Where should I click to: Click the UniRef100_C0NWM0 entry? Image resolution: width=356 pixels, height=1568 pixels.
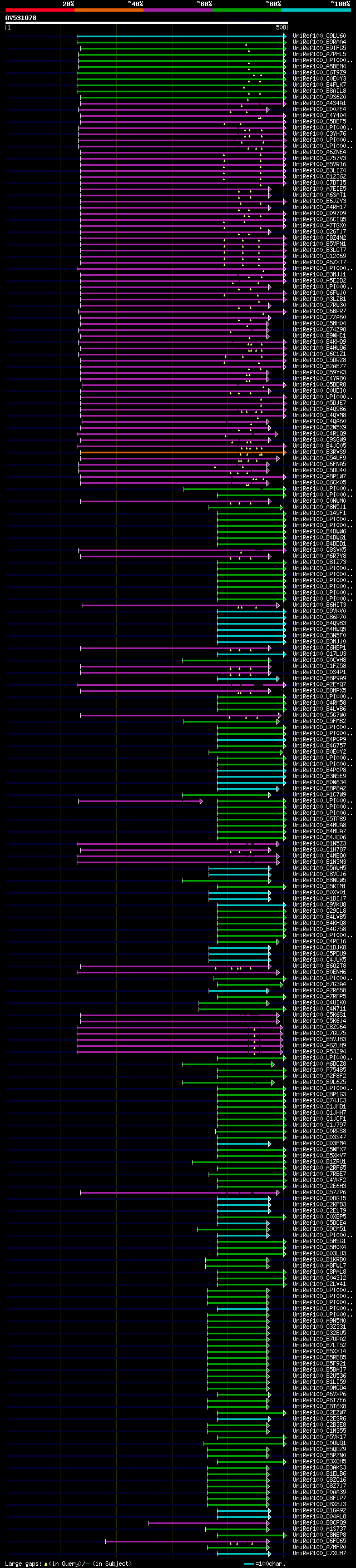[319, 501]
